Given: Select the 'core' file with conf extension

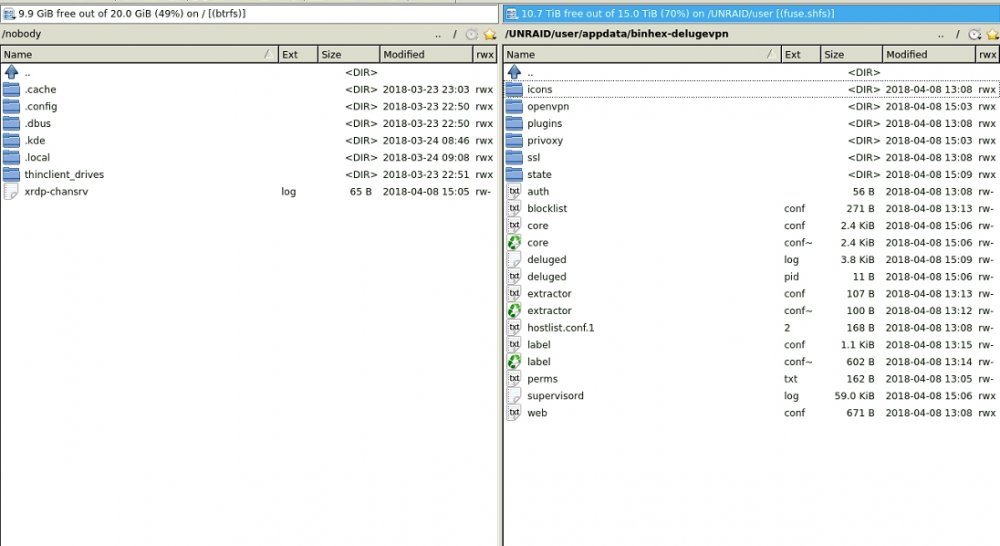Looking at the screenshot, I should pyautogui.click(x=538, y=225).
